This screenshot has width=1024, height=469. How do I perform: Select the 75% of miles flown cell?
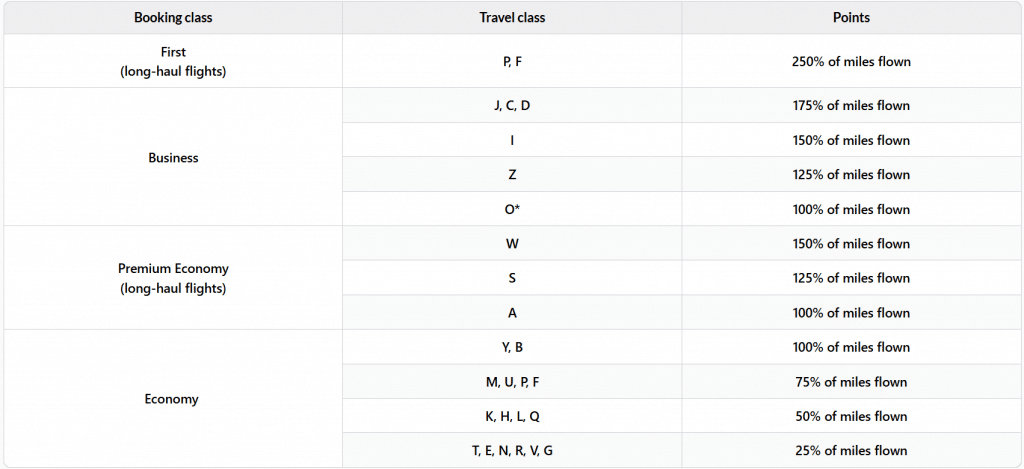click(x=851, y=382)
